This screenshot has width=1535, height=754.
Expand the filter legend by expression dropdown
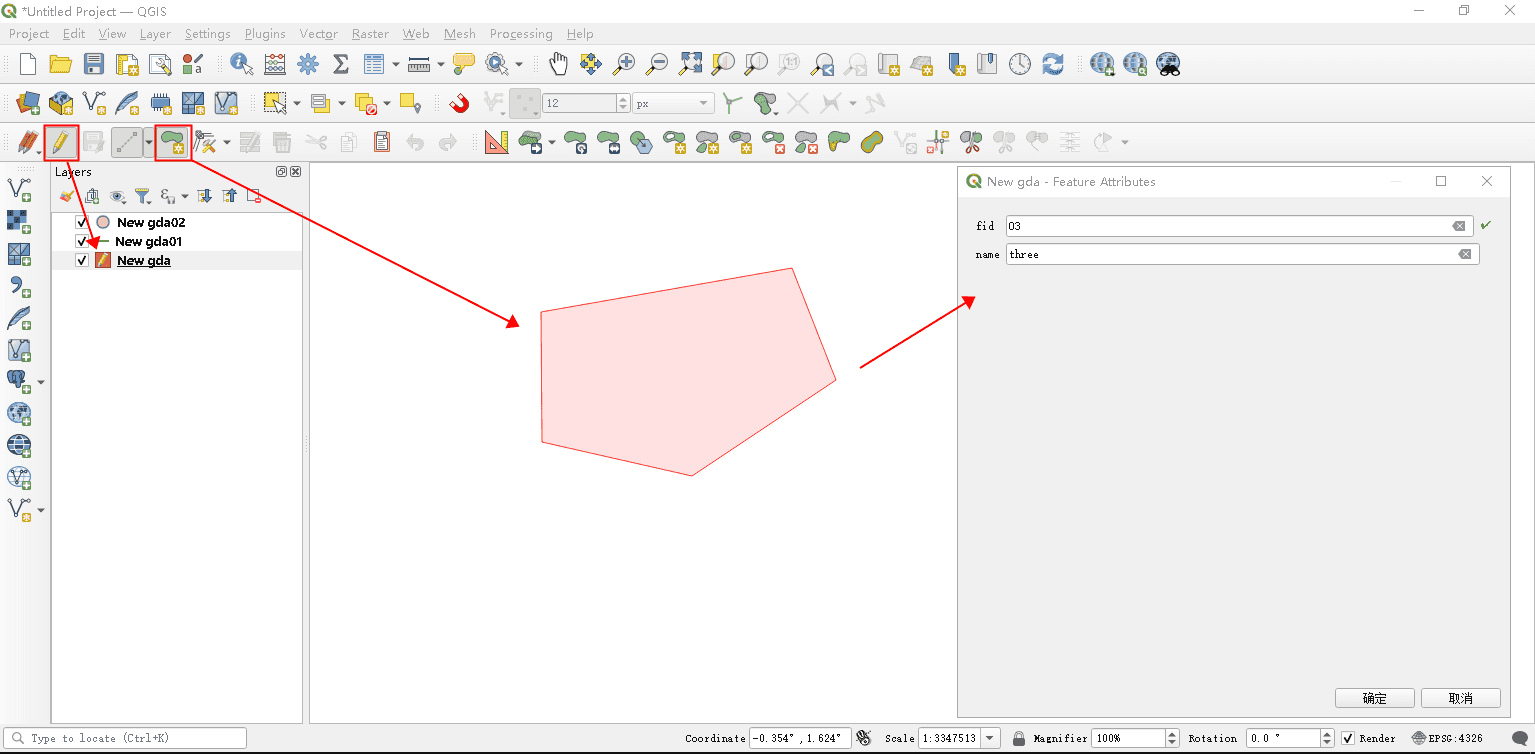185,196
